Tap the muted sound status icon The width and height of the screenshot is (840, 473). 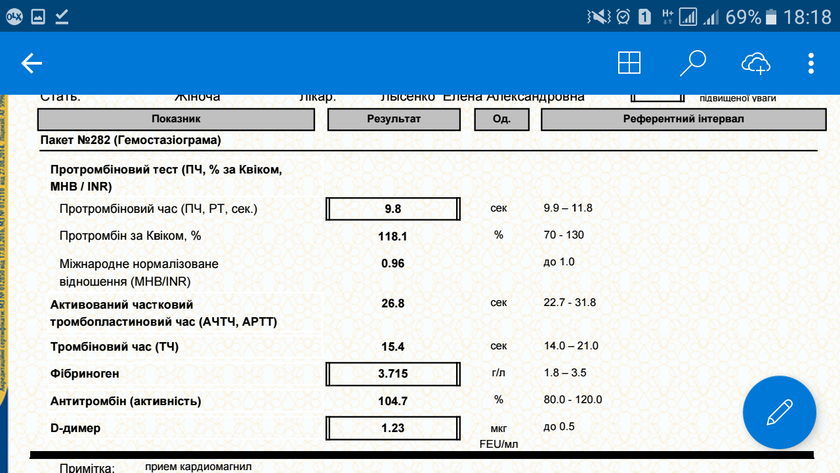(x=598, y=16)
